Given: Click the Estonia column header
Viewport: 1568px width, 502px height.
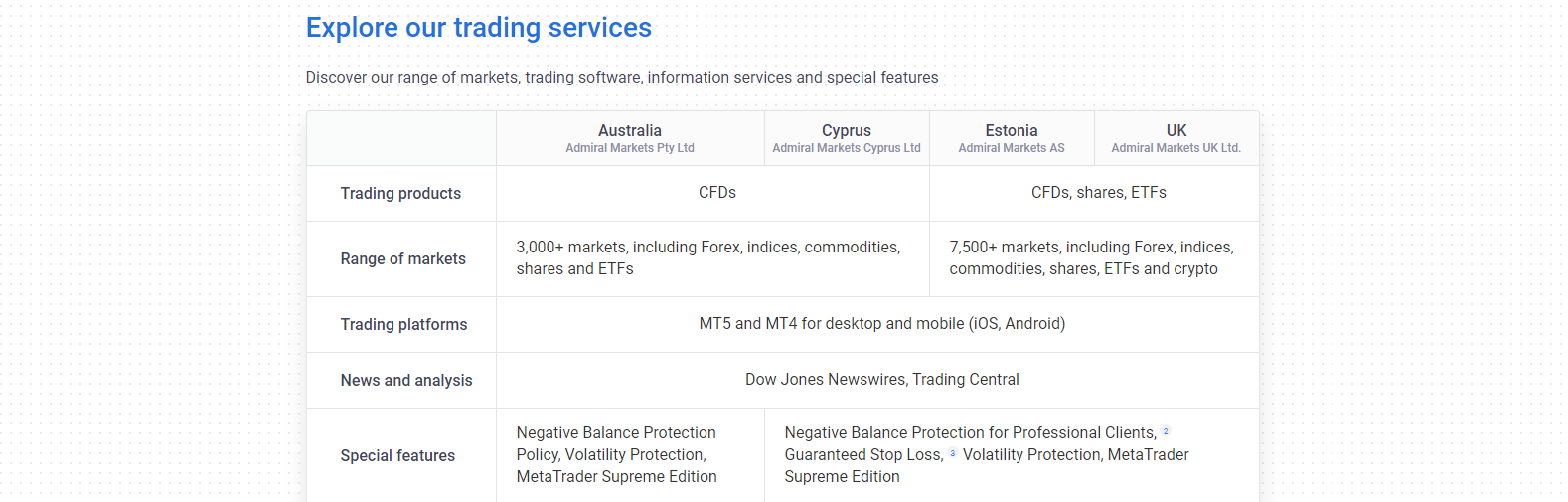Looking at the screenshot, I should (x=1012, y=130).
